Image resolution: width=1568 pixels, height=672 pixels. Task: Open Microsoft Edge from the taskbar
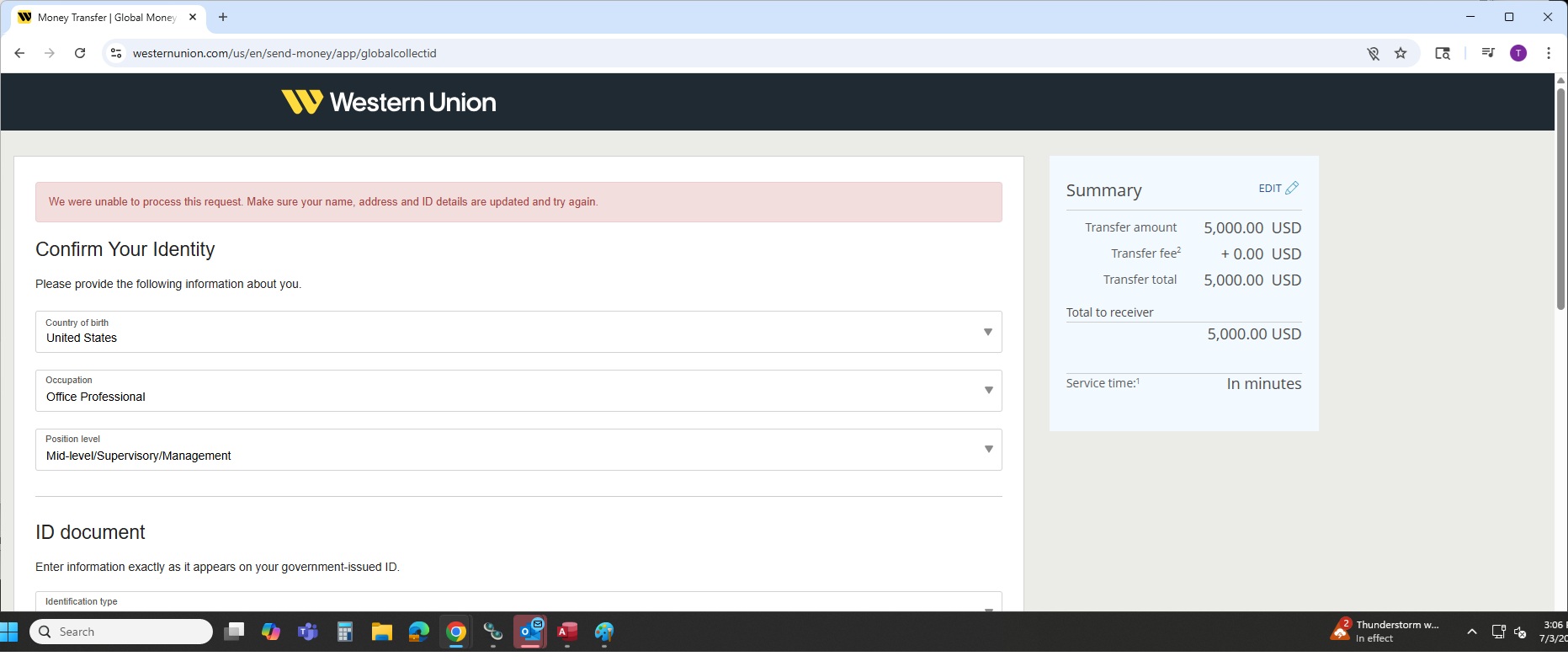coord(419,632)
